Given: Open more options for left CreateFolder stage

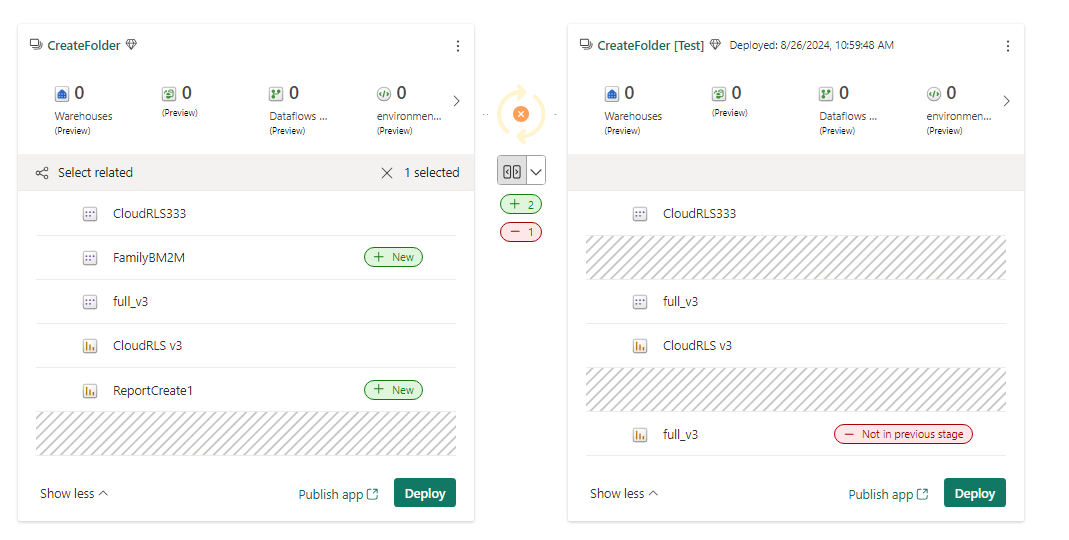Looking at the screenshot, I should pyautogui.click(x=458, y=46).
